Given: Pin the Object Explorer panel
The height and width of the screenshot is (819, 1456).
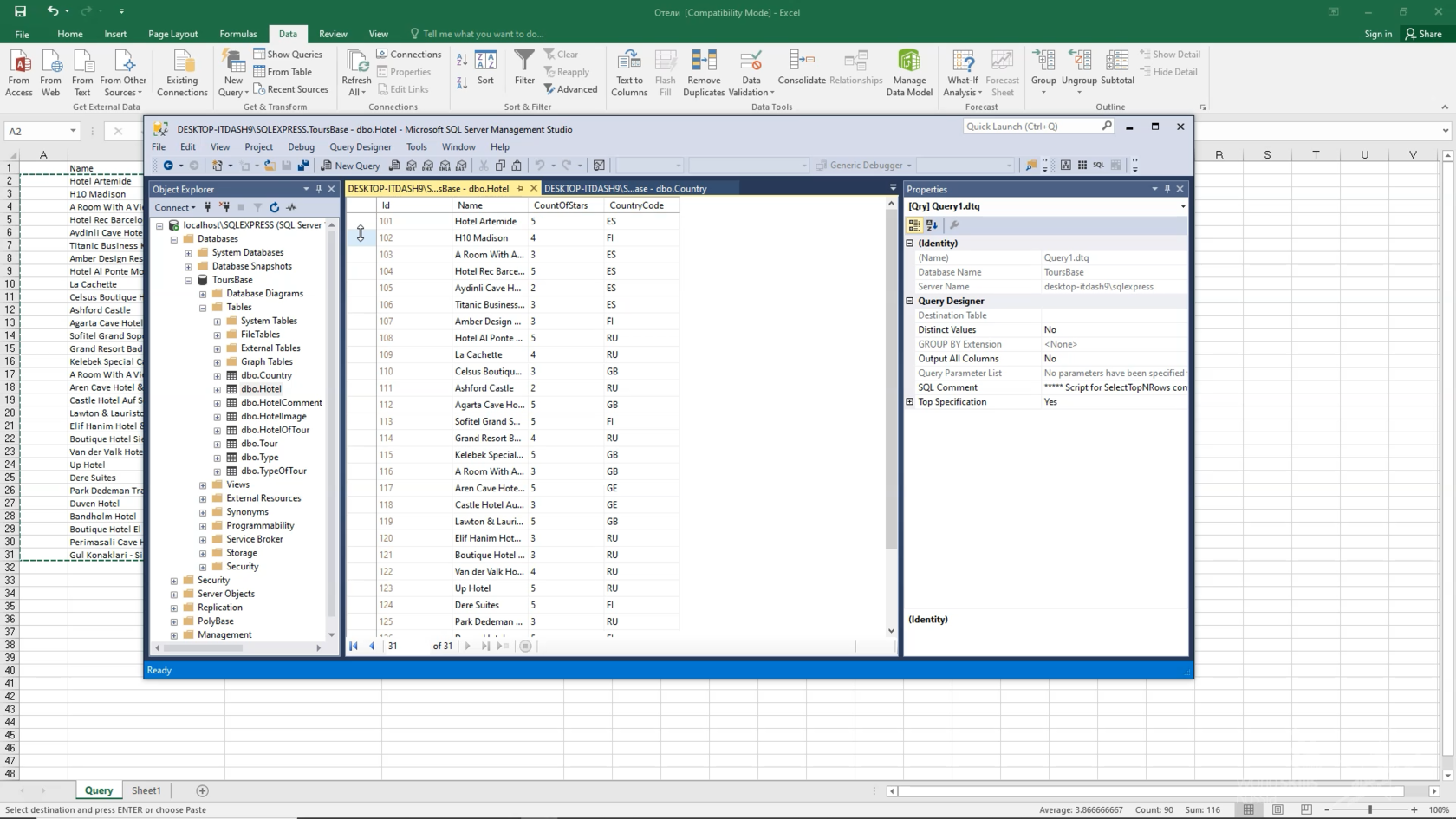Looking at the screenshot, I should [x=318, y=189].
